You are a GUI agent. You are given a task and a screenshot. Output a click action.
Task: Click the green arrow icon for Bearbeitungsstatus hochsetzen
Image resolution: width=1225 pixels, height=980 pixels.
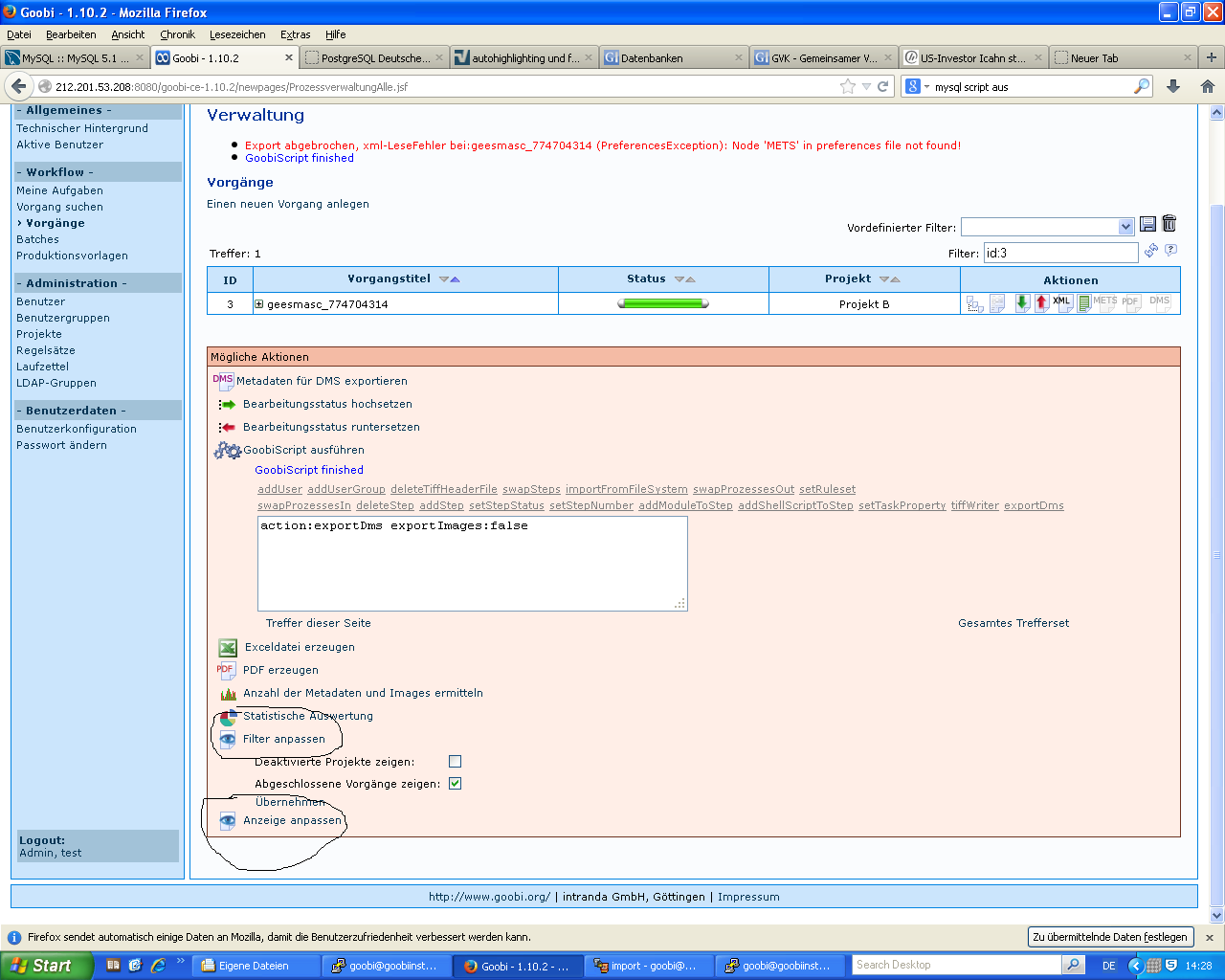point(227,405)
